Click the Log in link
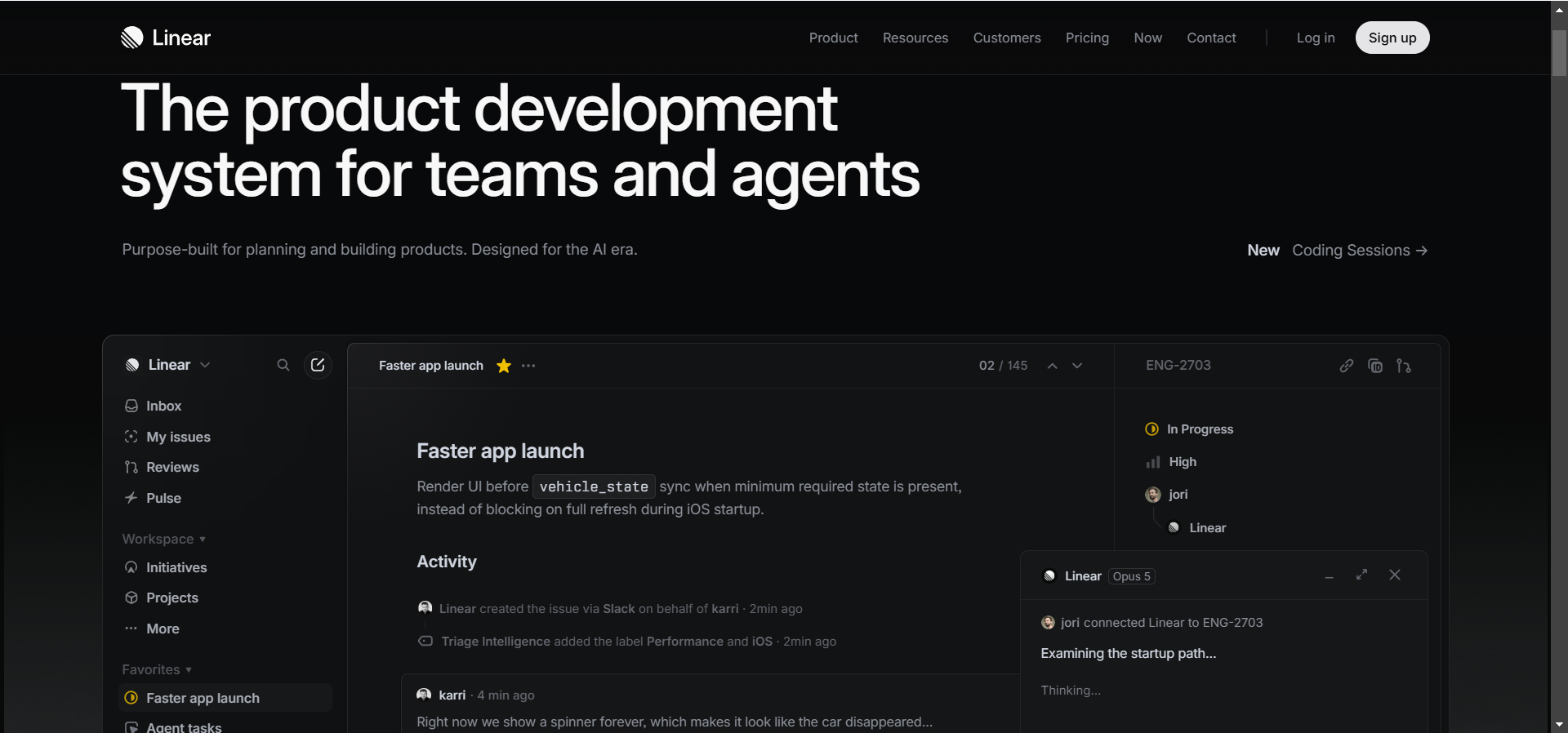The width and height of the screenshot is (1568, 733). pos(1316,38)
